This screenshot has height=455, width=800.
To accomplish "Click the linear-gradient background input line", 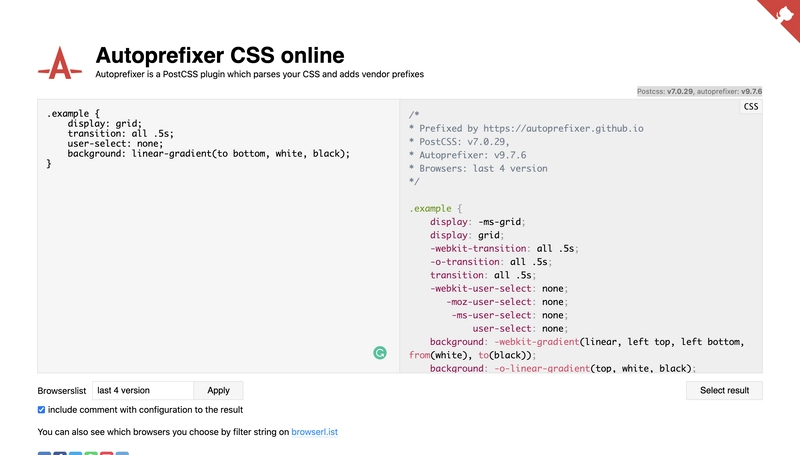I will pyautogui.click(x=209, y=154).
